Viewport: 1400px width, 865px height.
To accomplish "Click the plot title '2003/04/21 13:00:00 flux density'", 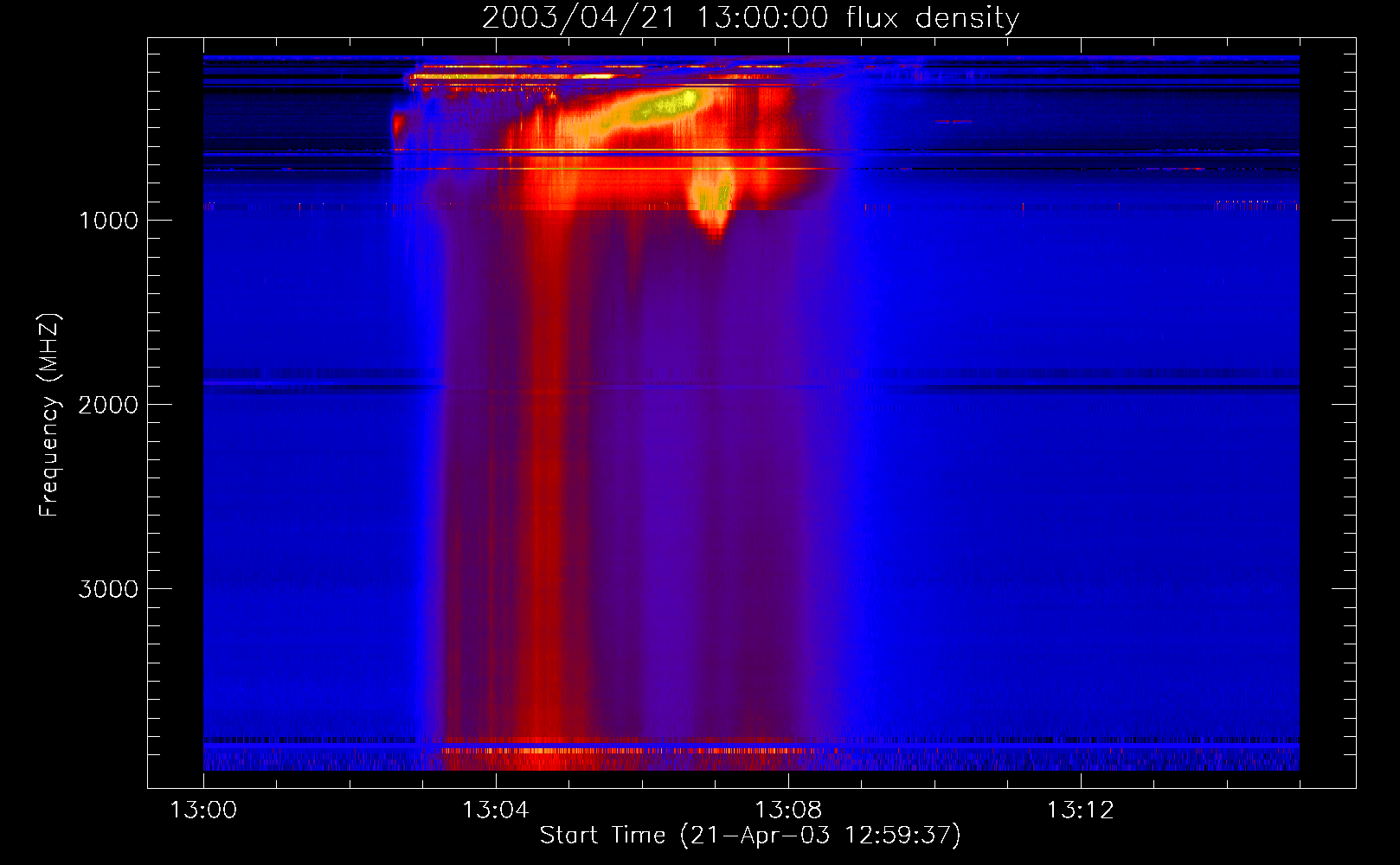I will [x=750, y=17].
